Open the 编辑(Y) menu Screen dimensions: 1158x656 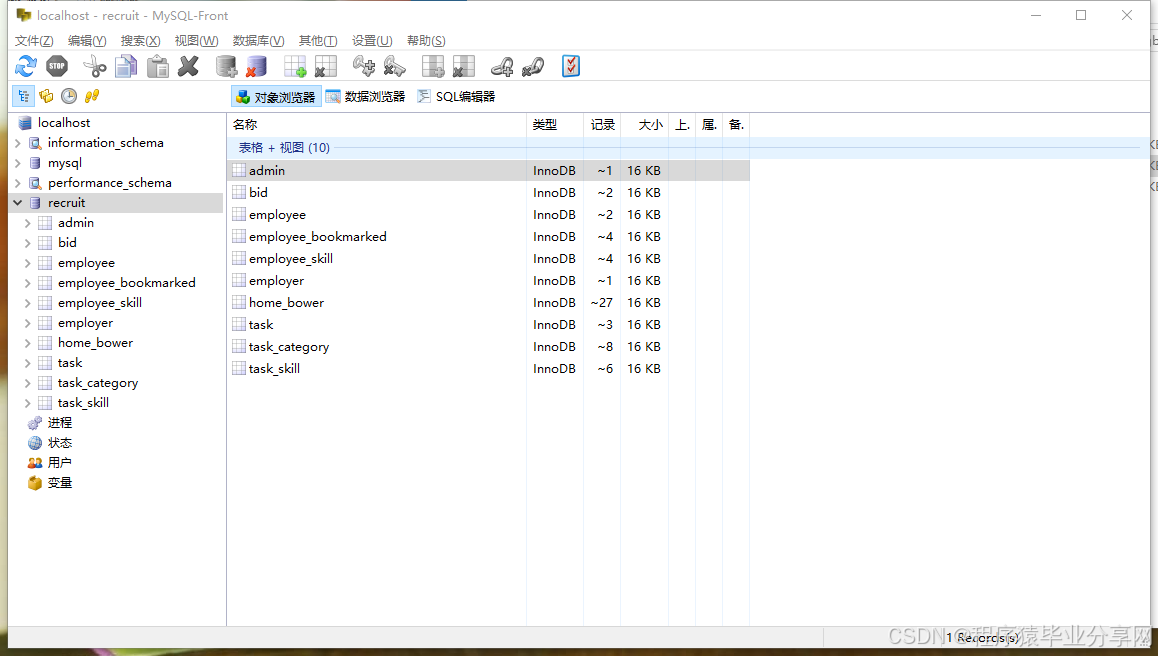coord(87,41)
